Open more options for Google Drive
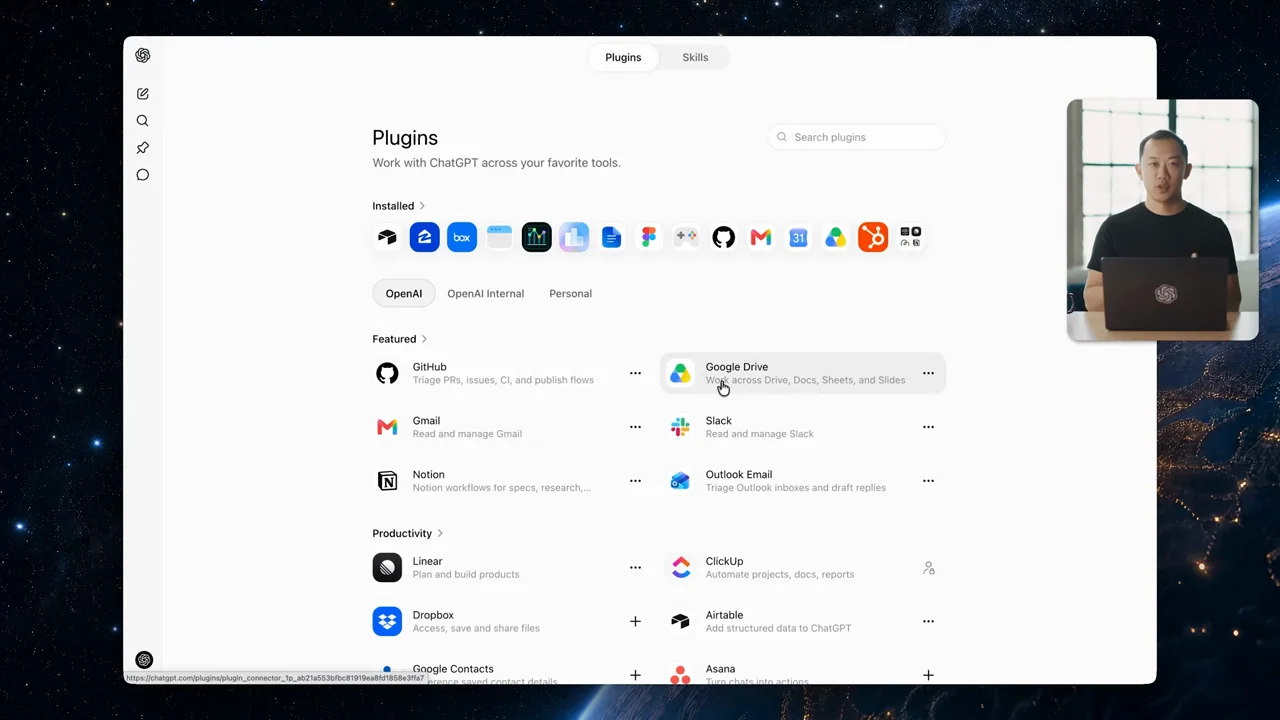The width and height of the screenshot is (1280, 720). point(928,374)
